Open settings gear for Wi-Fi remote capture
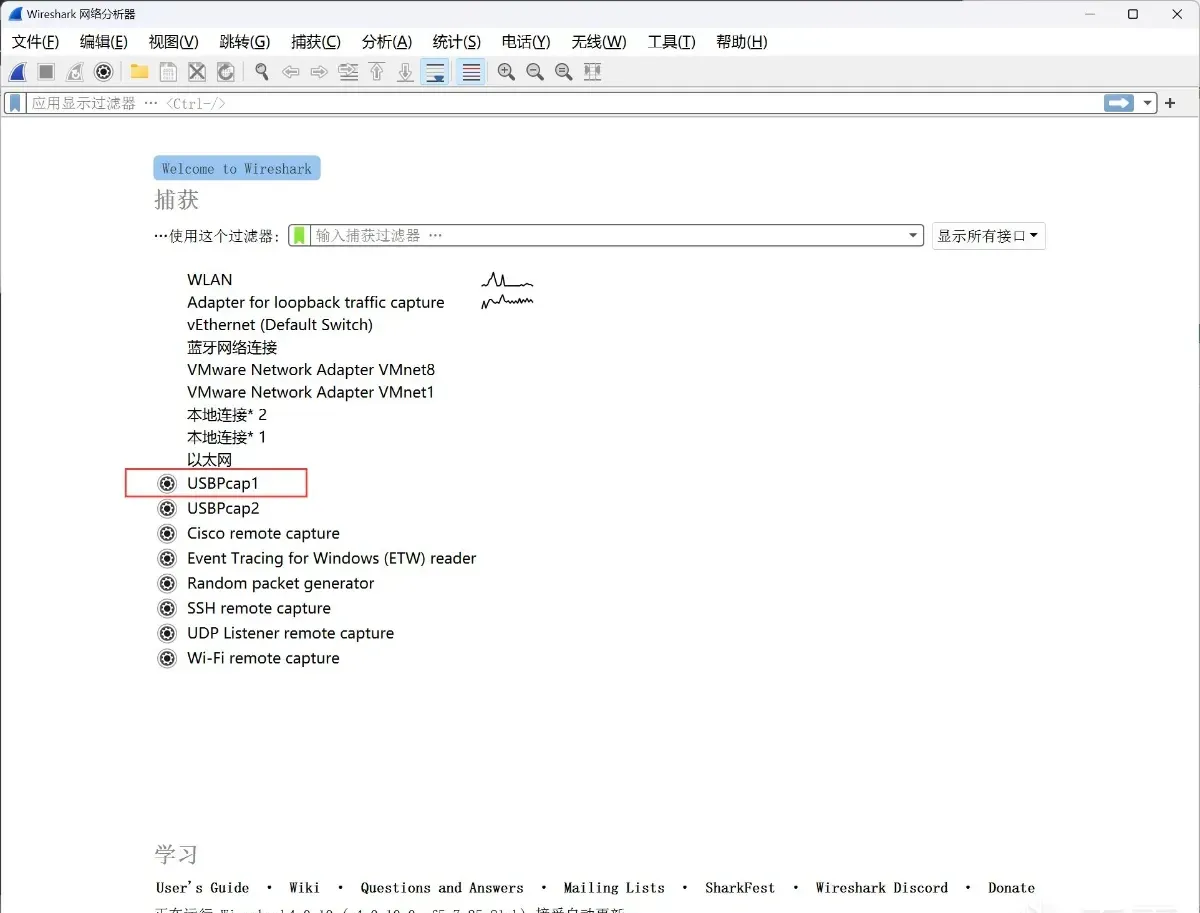 click(x=167, y=658)
